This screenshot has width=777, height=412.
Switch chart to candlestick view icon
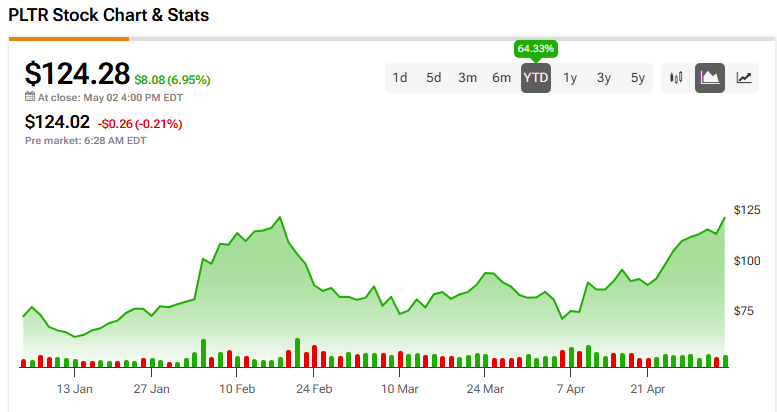(x=676, y=78)
